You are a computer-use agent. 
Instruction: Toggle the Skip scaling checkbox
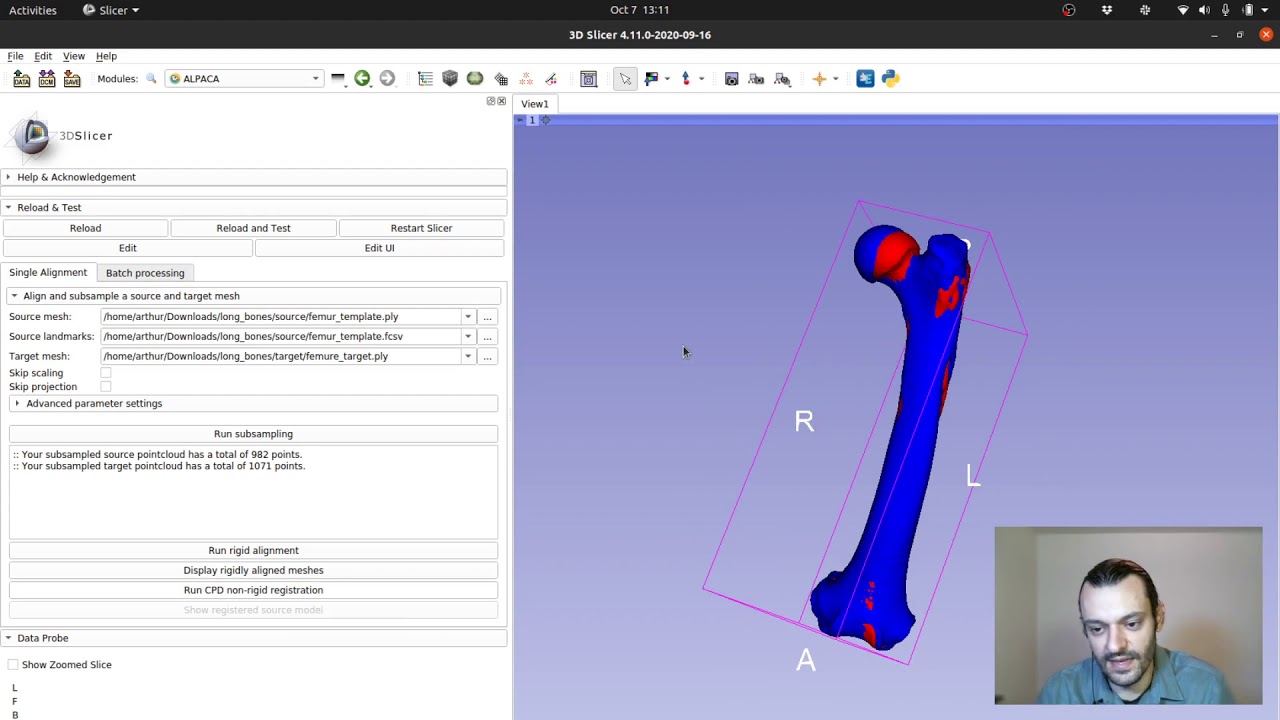tap(106, 373)
